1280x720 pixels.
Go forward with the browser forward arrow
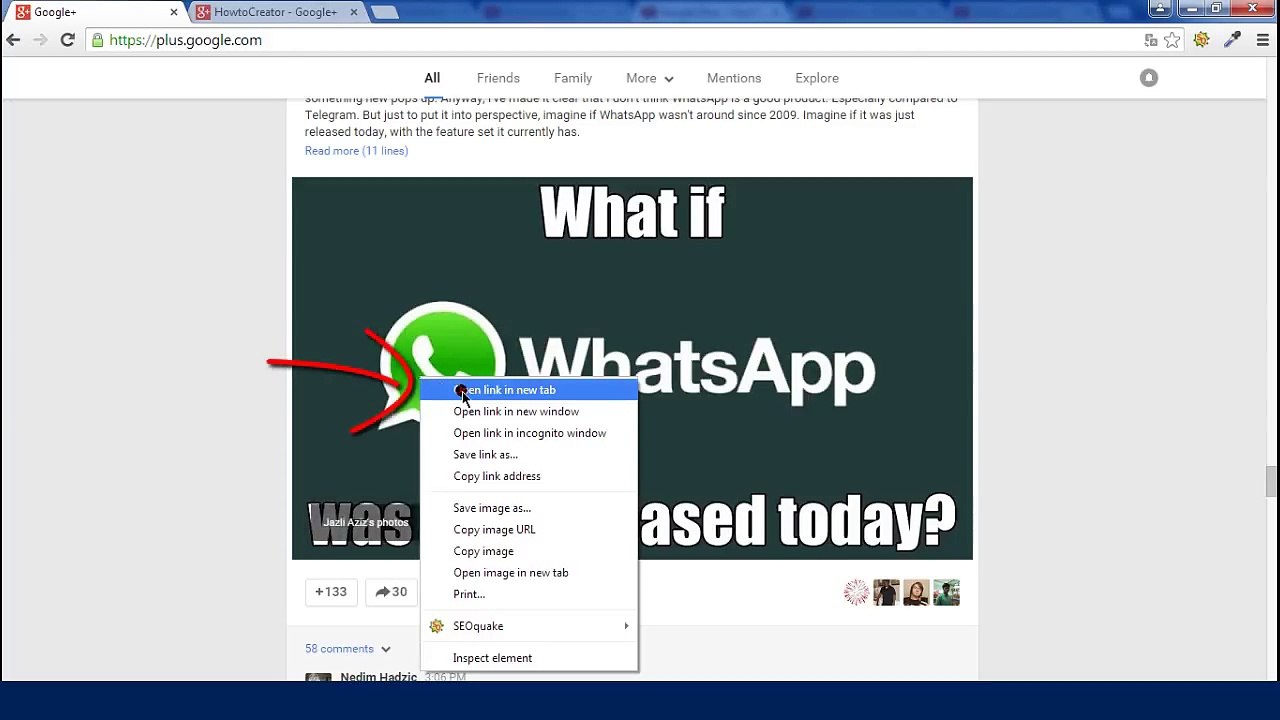tap(40, 40)
